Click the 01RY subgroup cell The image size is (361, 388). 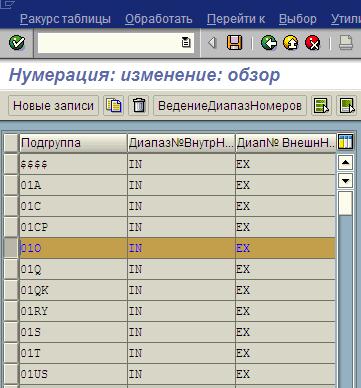(73, 311)
